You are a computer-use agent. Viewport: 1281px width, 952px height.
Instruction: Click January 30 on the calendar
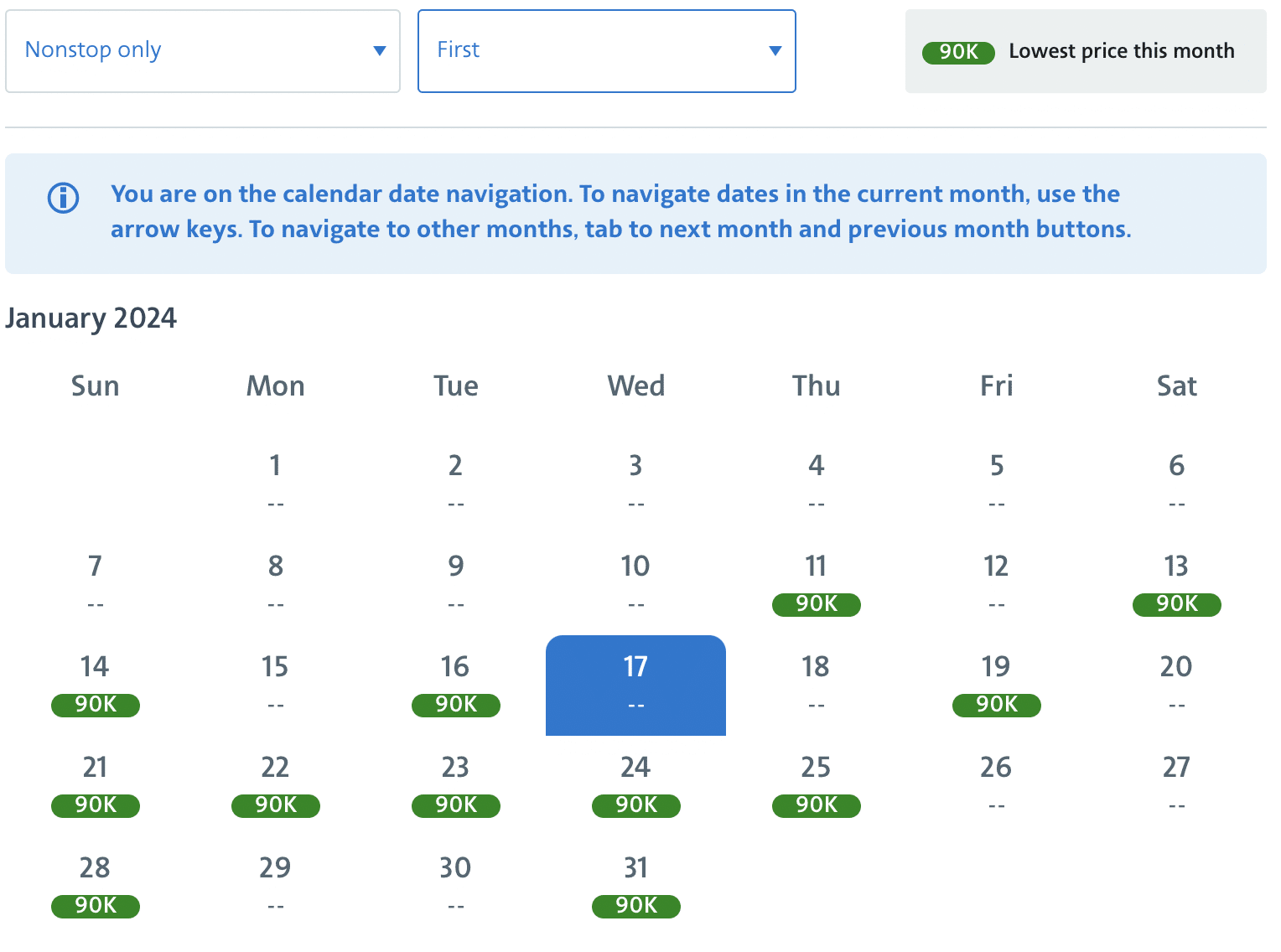[x=455, y=885]
